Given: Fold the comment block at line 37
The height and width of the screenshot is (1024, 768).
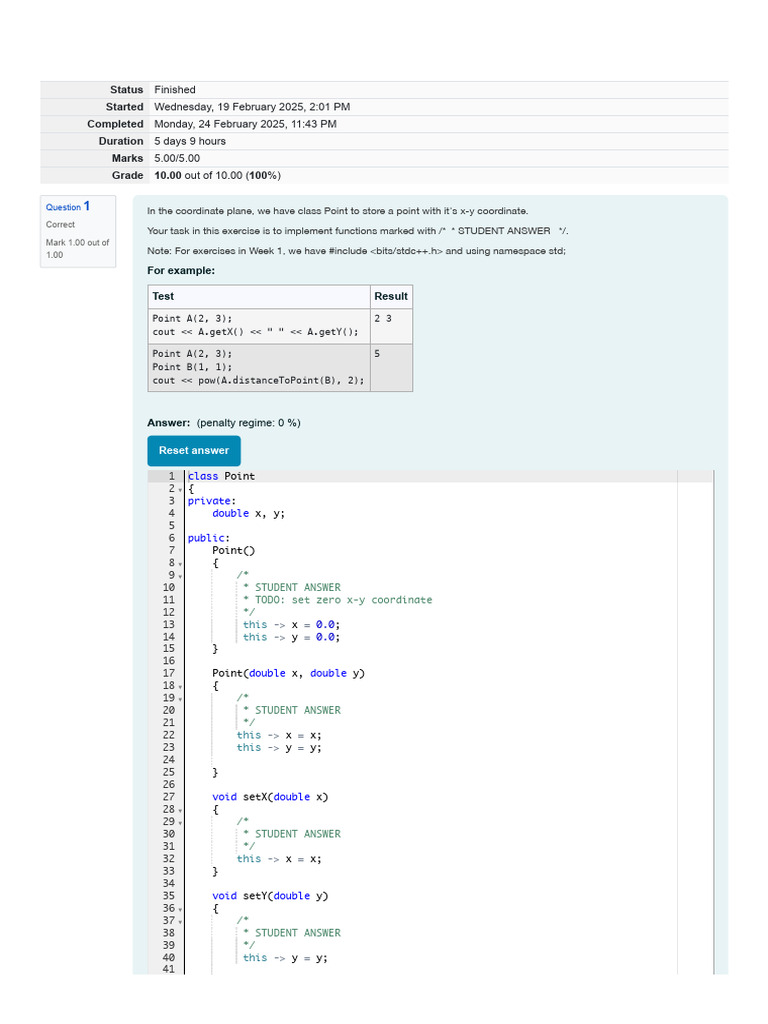Looking at the screenshot, I should (180, 921).
